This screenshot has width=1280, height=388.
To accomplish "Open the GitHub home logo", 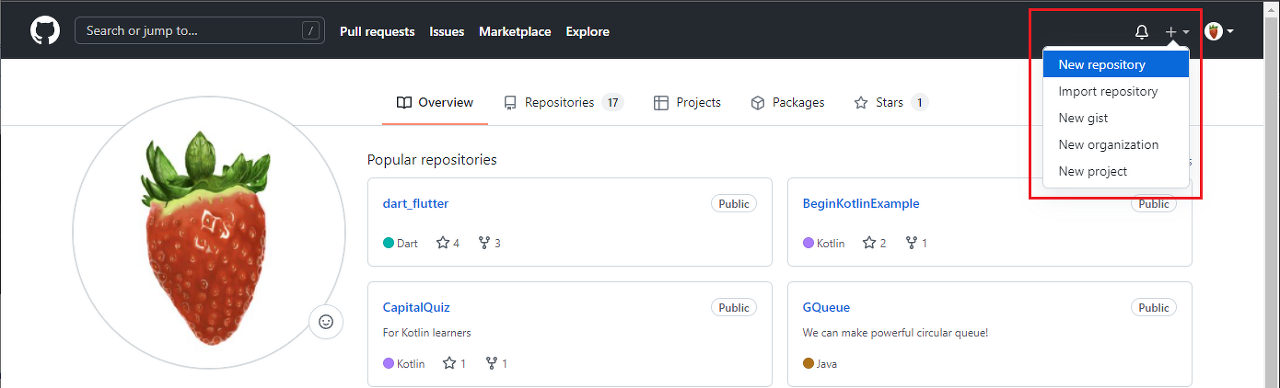I will point(45,31).
